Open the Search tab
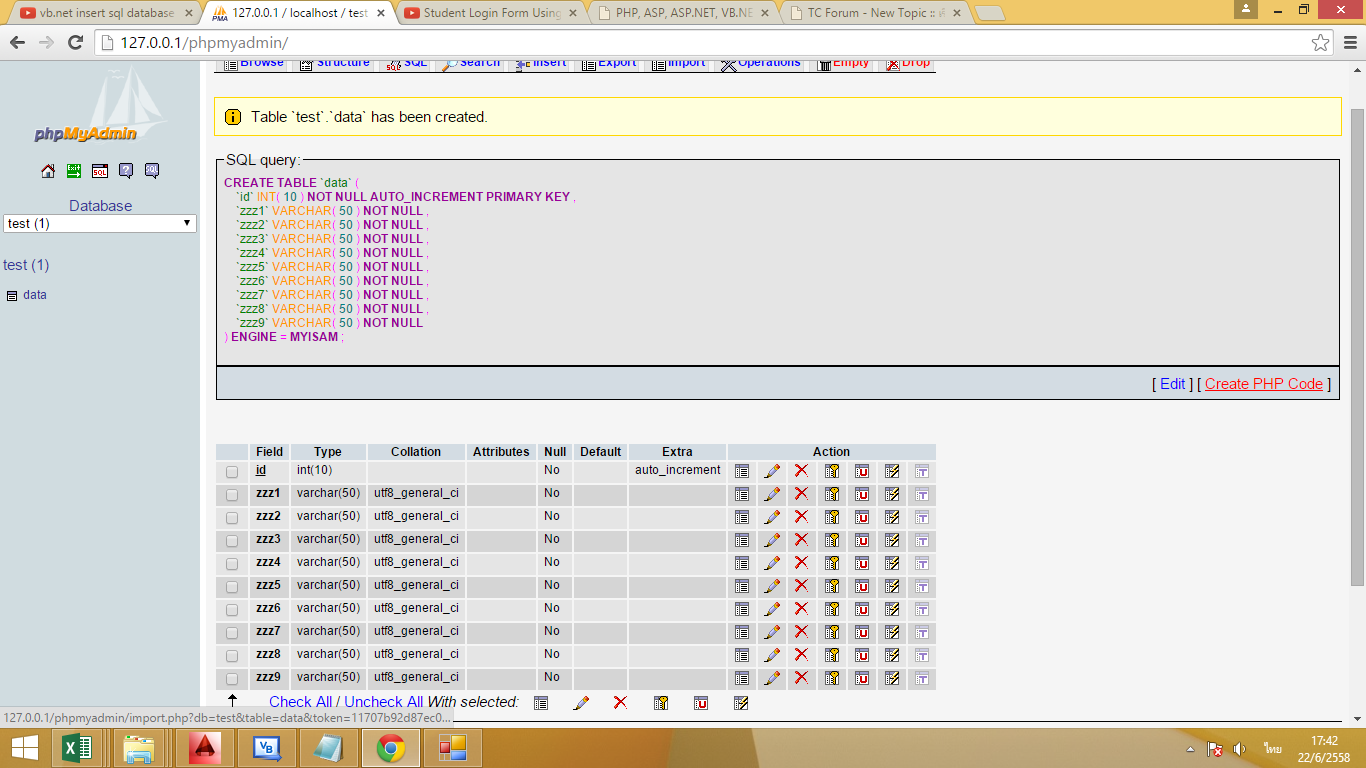The width and height of the screenshot is (1366, 768). pos(472,65)
